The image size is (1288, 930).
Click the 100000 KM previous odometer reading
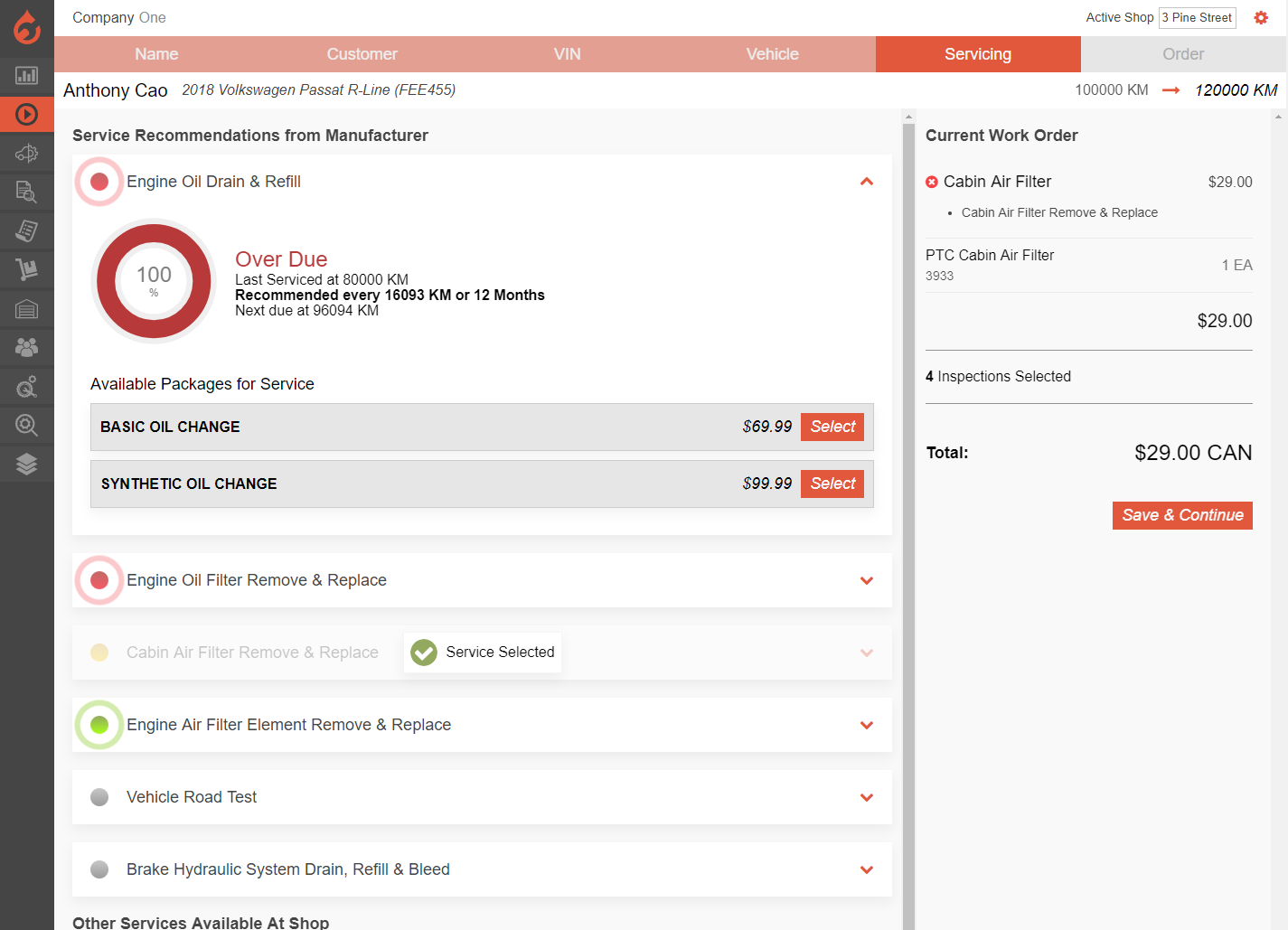(x=1111, y=90)
